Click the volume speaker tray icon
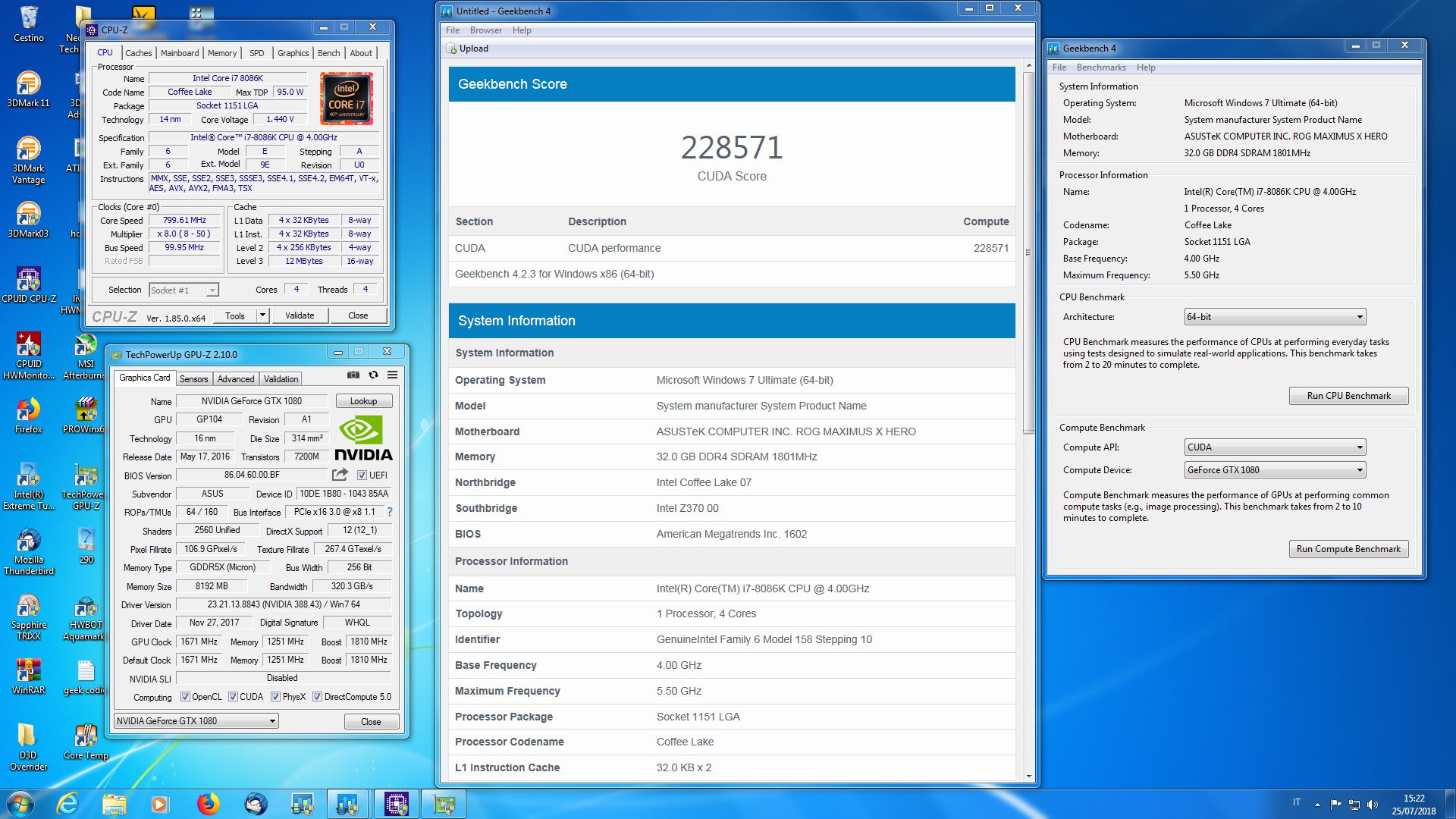Viewport: 1456px width, 819px height. [1373, 805]
